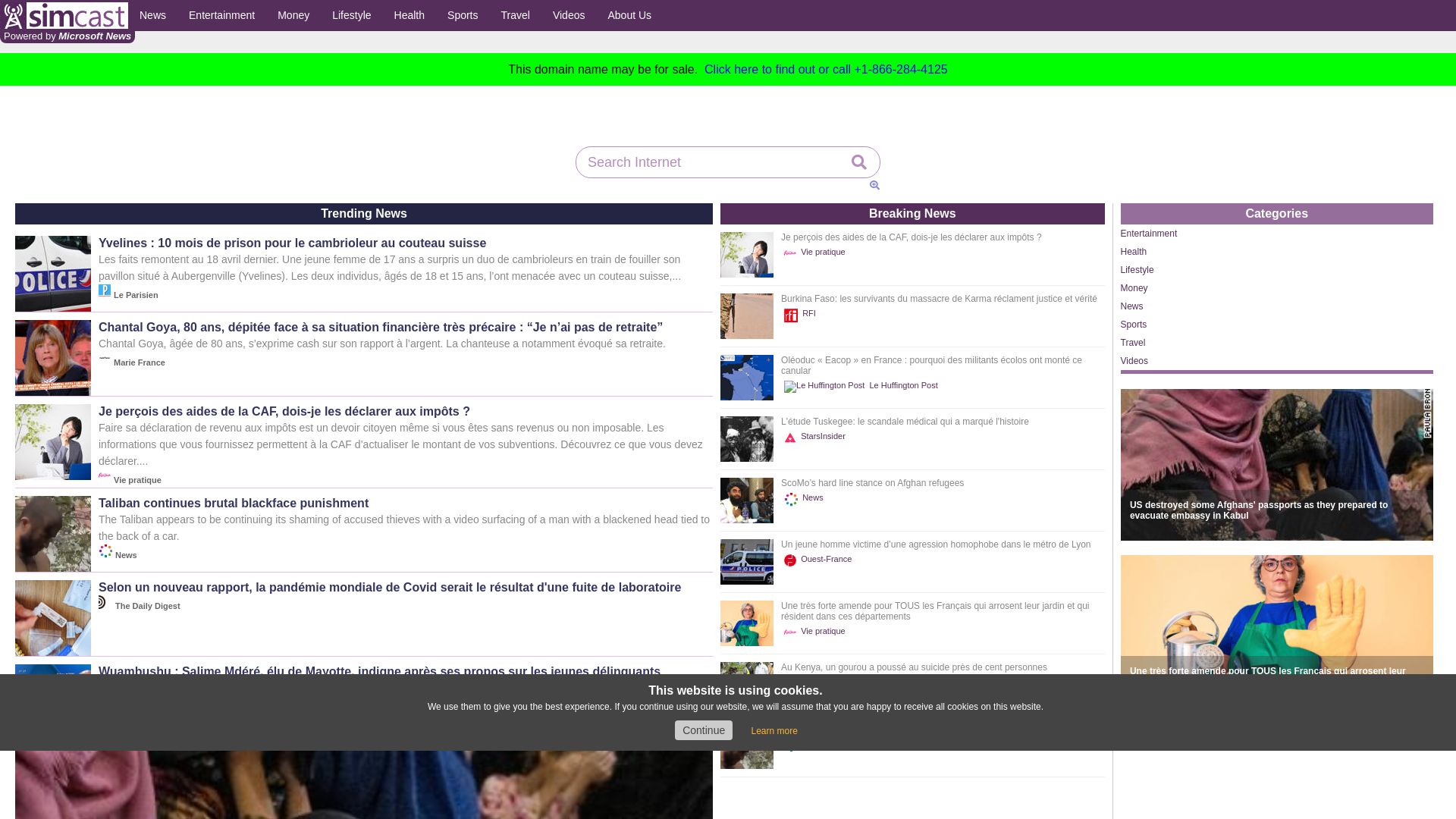This screenshot has height=819, width=1456.
Task: Open the Money menu item
Action: (293, 15)
